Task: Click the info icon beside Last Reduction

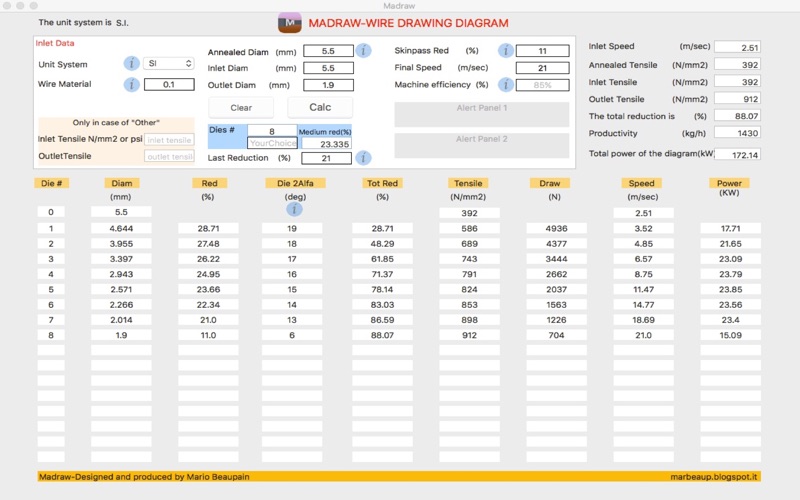Action: [x=363, y=158]
